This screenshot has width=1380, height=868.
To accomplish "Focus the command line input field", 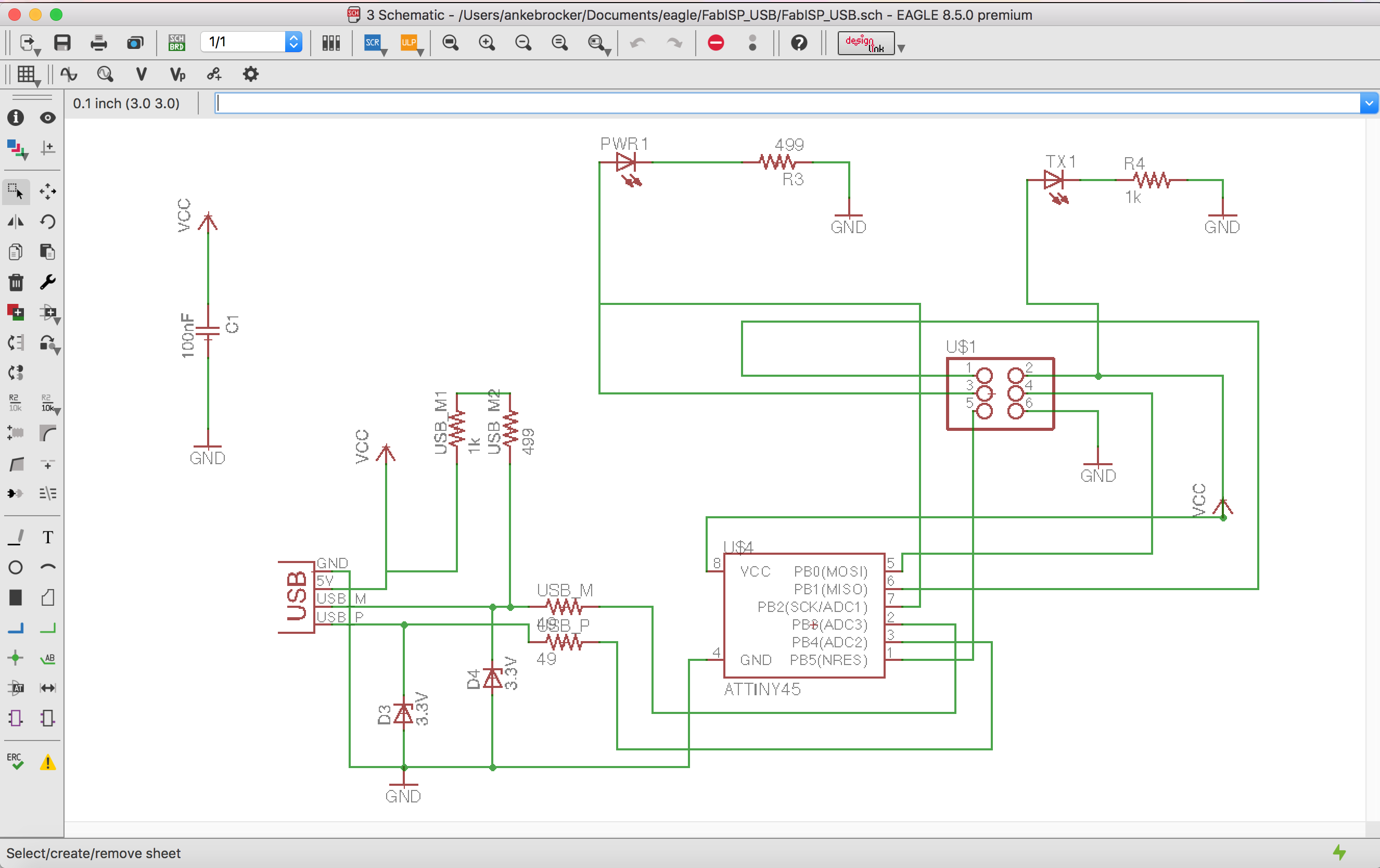I will click(787, 103).
